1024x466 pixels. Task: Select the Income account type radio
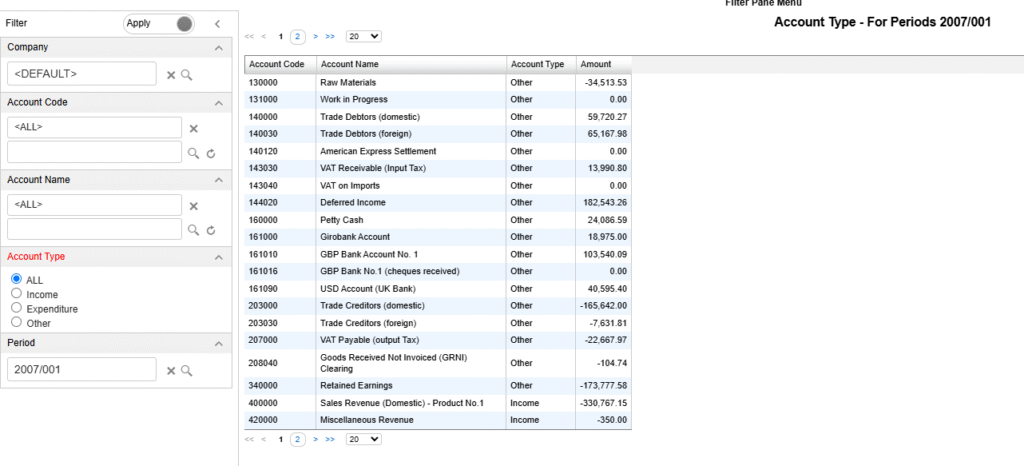coord(17,294)
